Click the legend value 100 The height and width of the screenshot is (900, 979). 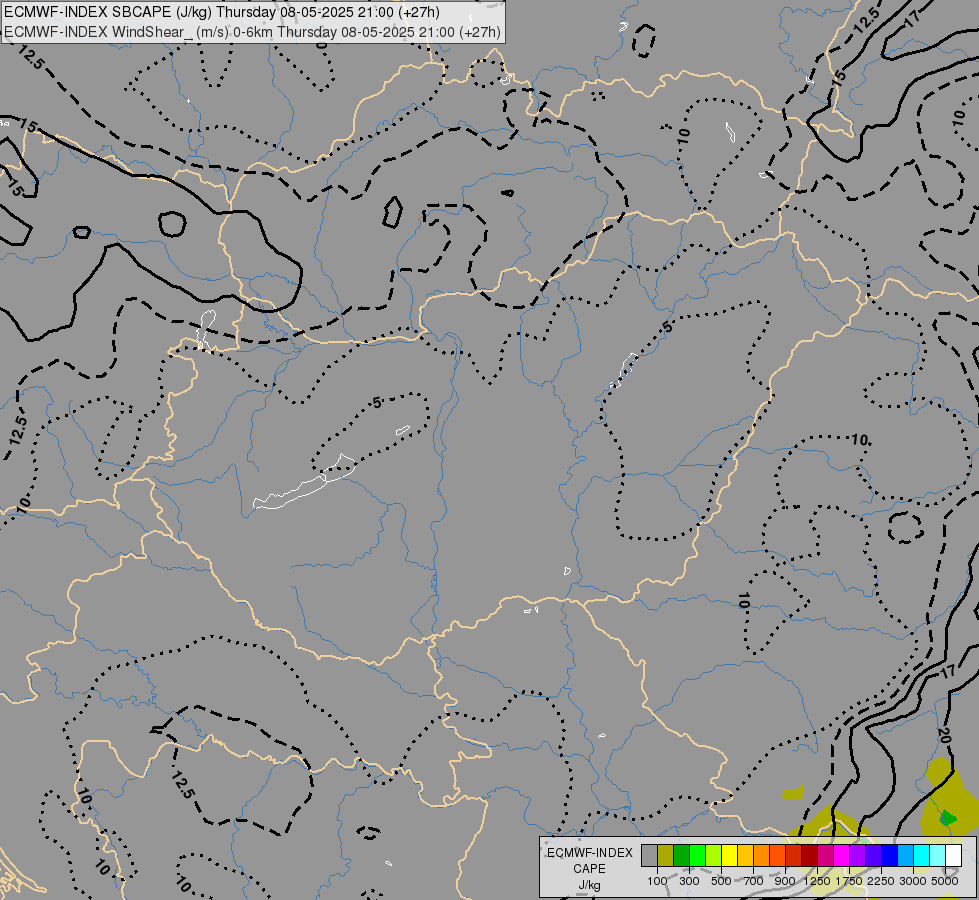point(657,881)
